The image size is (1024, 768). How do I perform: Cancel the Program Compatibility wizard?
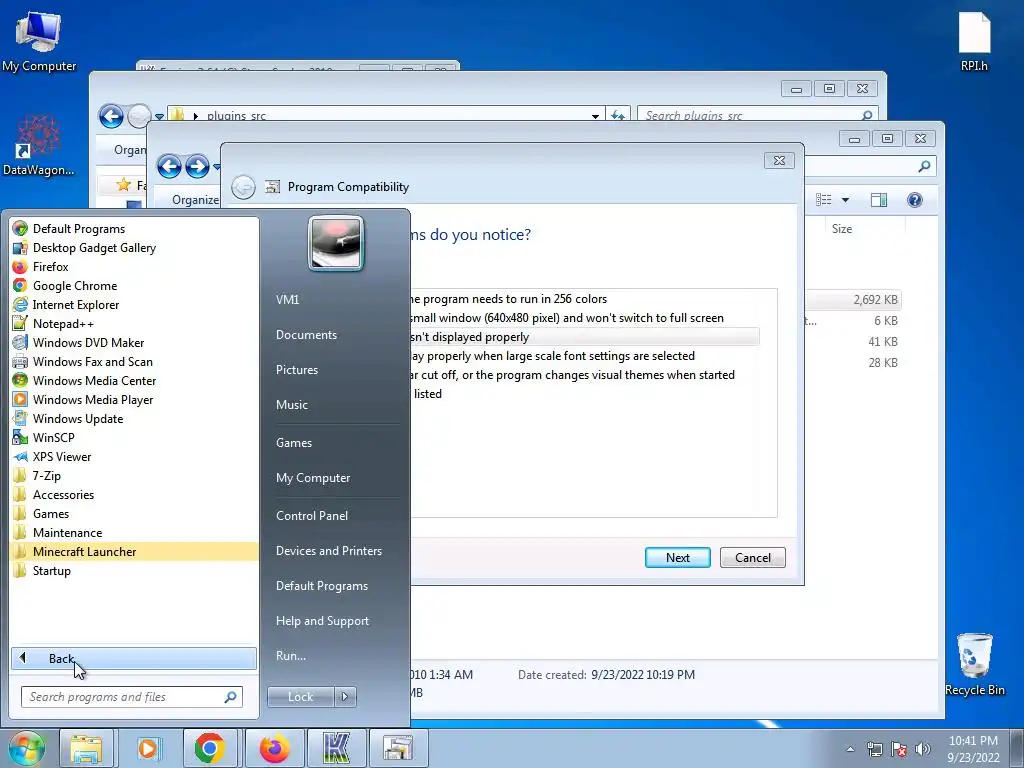[x=752, y=558]
